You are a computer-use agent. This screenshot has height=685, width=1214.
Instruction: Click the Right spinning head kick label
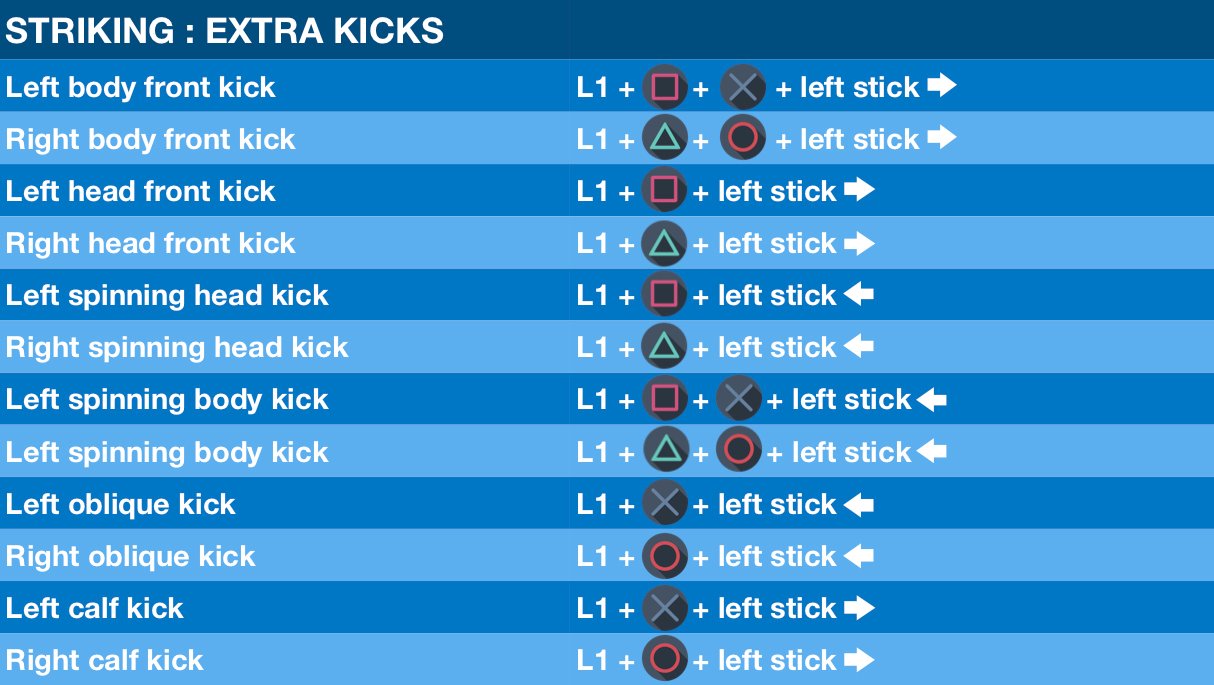(x=177, y=347)
